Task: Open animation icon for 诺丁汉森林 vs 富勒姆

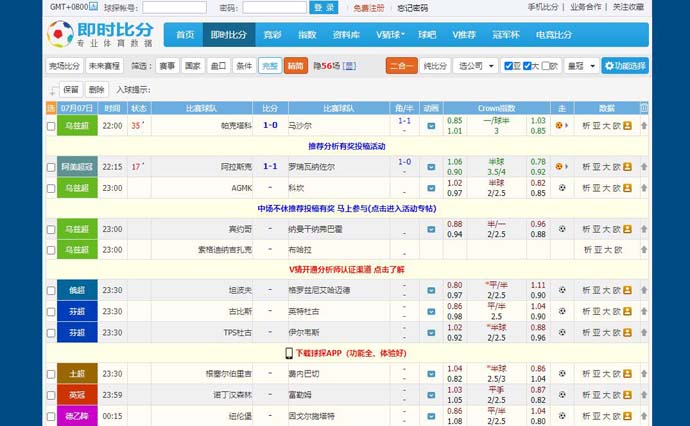Action: [x=431, y=395]
